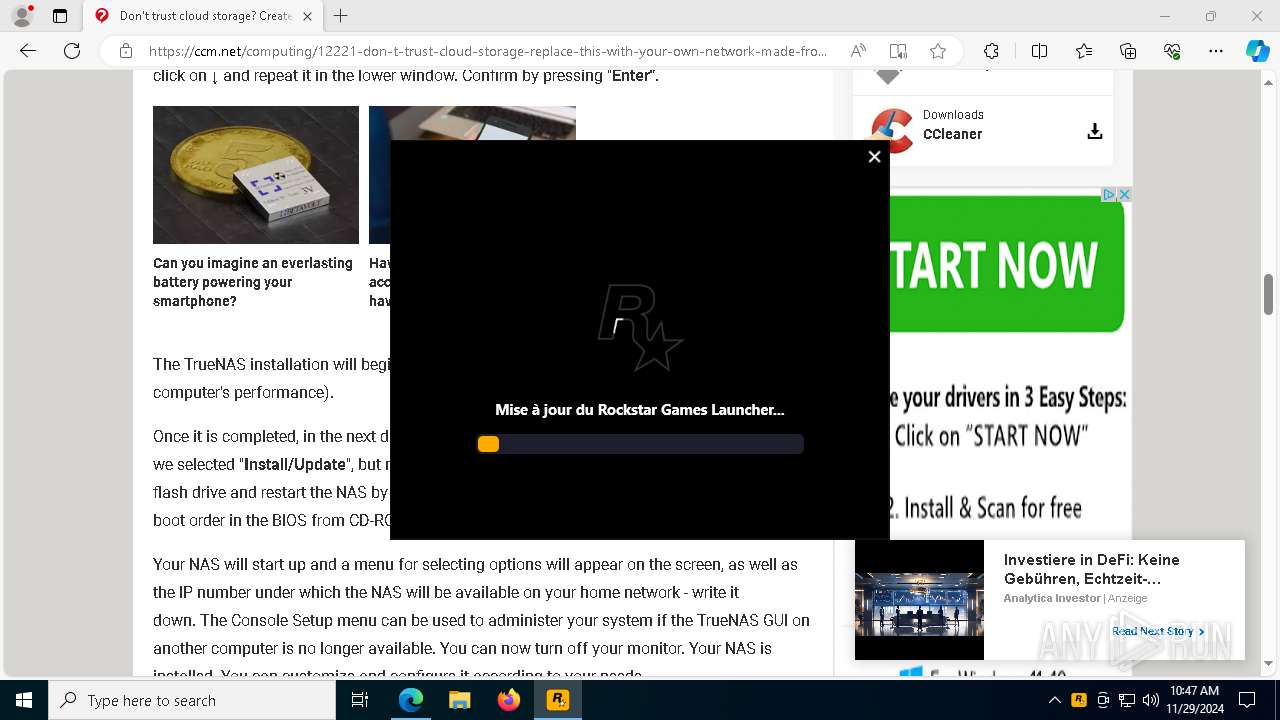Viewport: 1280px width, 720px height.
Task: Open Read aloud in the address bar
Action: (858, 51)
